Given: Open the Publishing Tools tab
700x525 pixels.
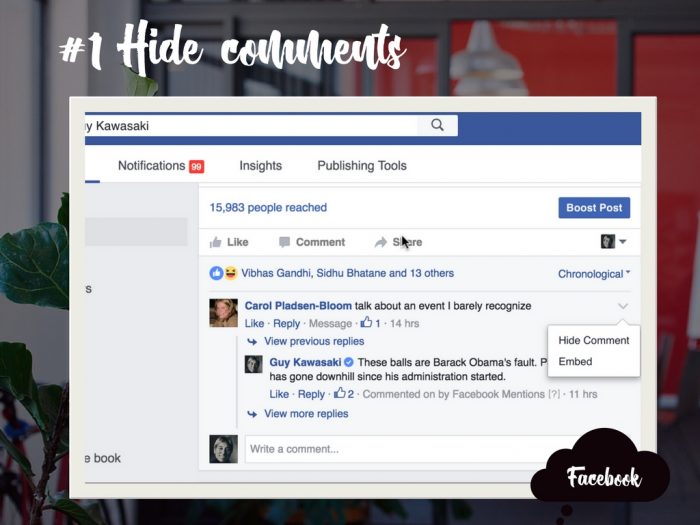Looking at the screenshot, I should [x=362, y=166].
